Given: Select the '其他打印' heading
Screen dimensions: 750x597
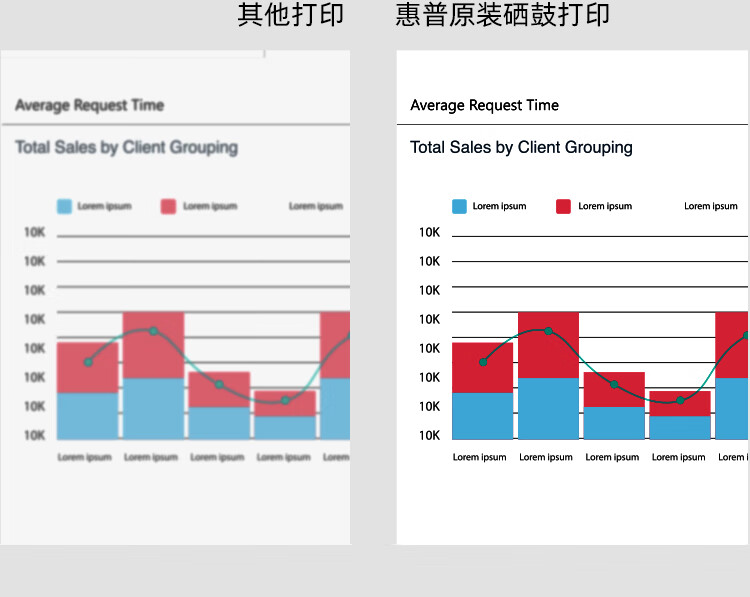Looking at the screenshot, I should (290, 15).
